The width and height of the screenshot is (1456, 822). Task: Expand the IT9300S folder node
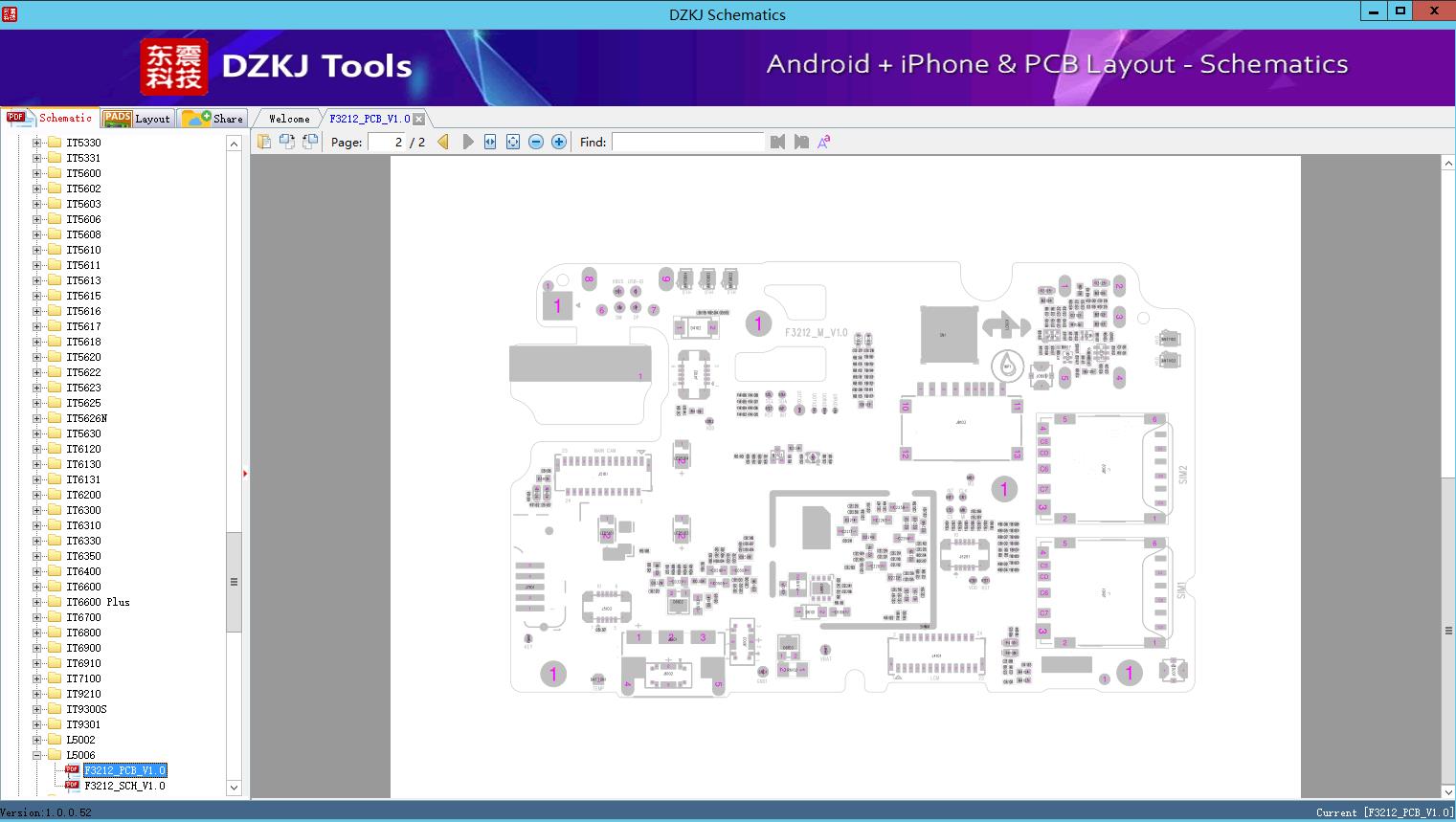36,709
